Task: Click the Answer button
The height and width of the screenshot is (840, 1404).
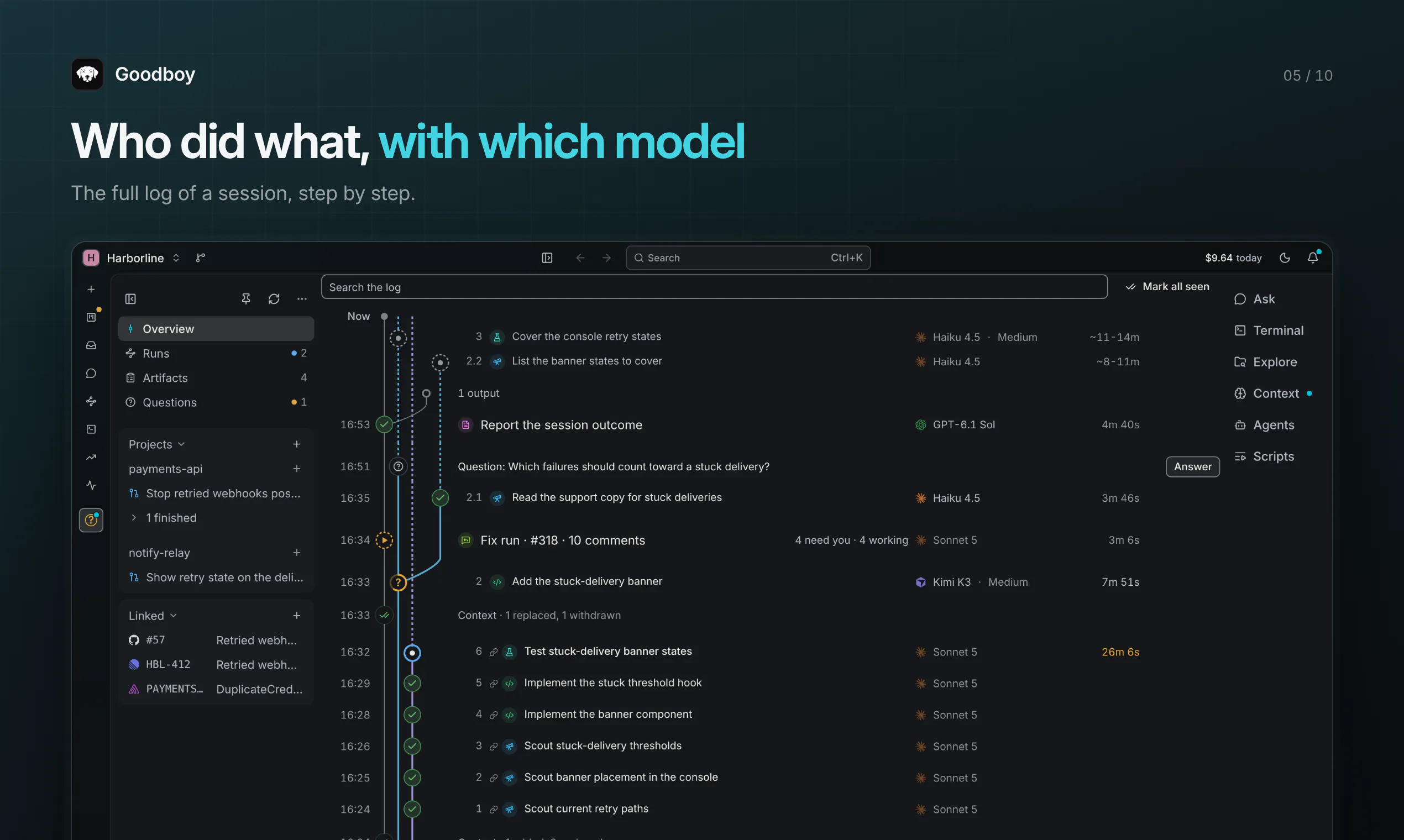Action: coord(1193,466)
